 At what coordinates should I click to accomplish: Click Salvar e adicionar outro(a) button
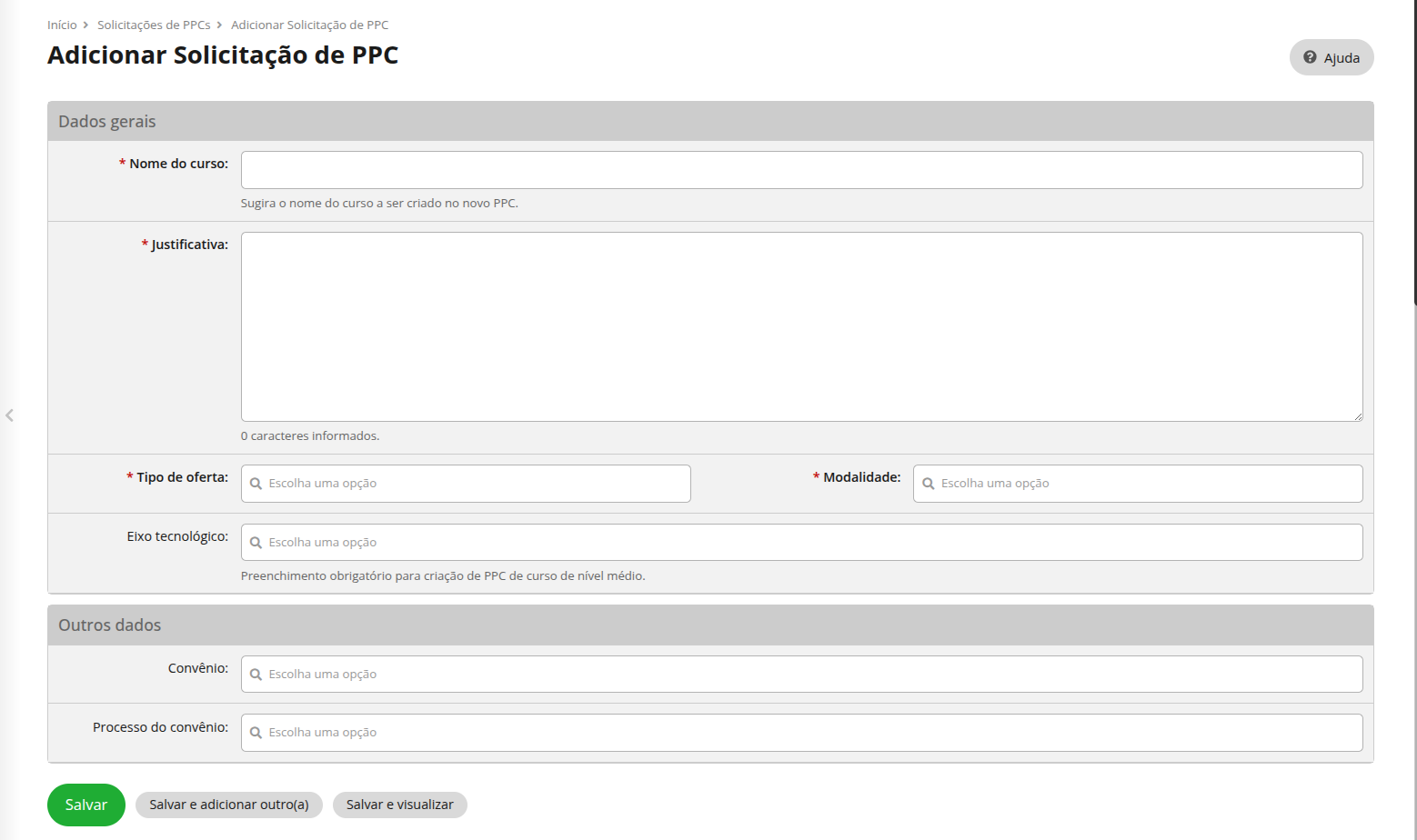[x=229, y=805]
